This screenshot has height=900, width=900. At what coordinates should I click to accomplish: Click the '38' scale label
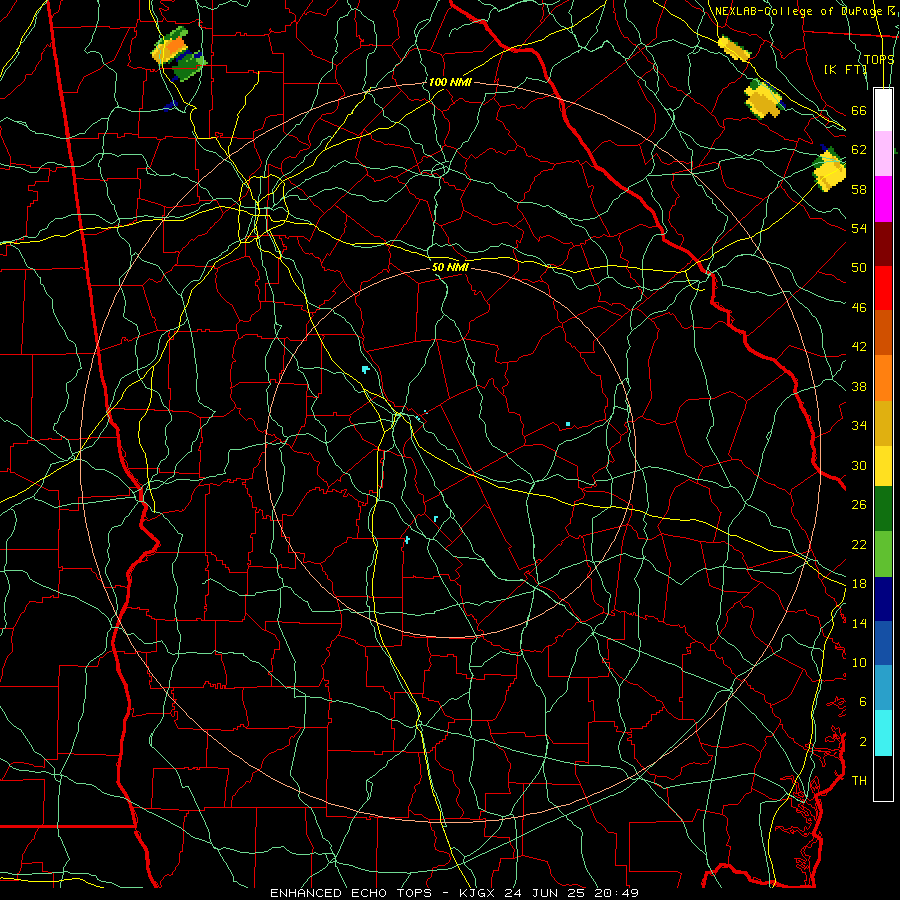[x=859, y=386]
